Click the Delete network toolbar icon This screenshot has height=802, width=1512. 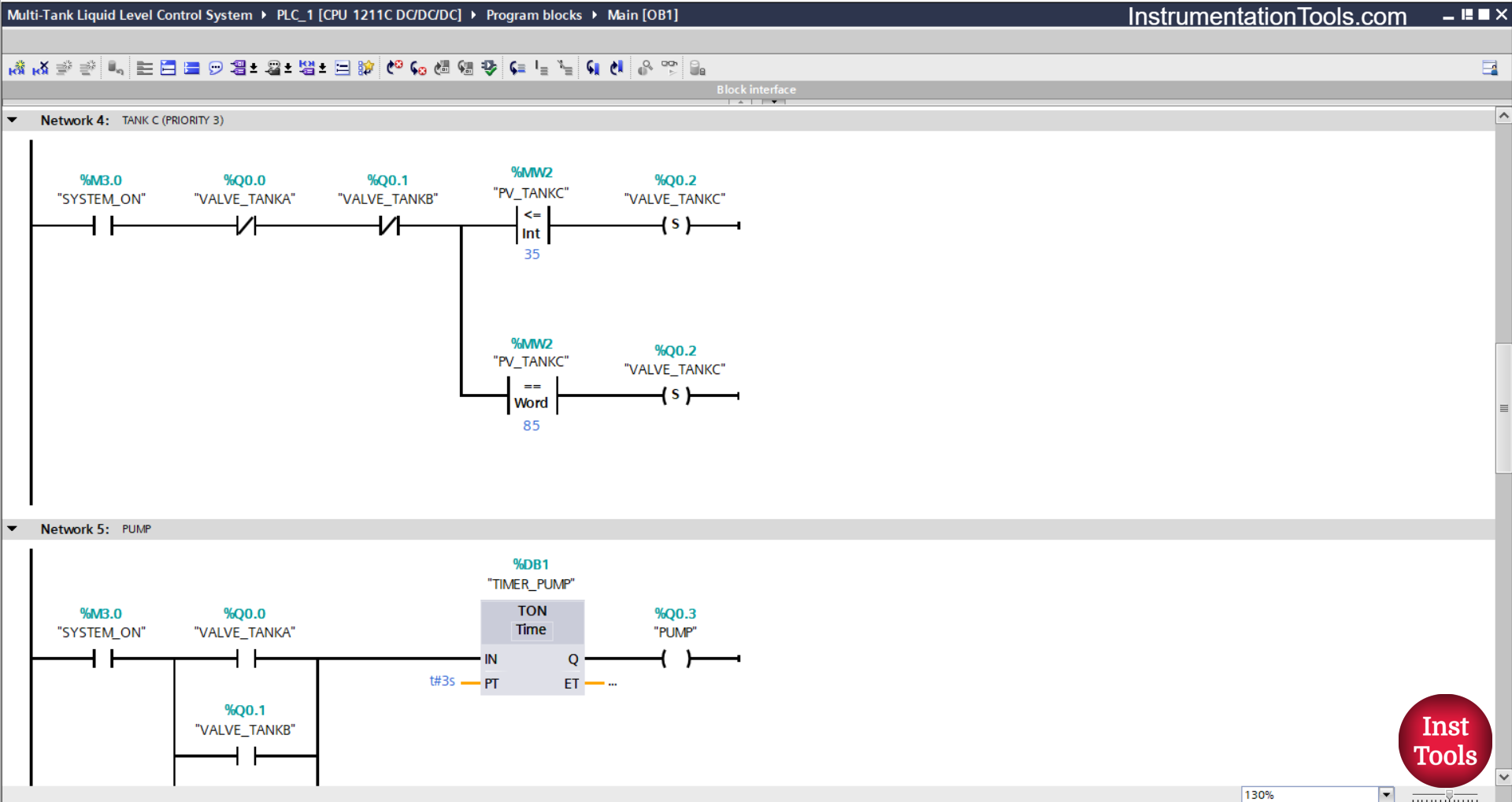[40, 69]
